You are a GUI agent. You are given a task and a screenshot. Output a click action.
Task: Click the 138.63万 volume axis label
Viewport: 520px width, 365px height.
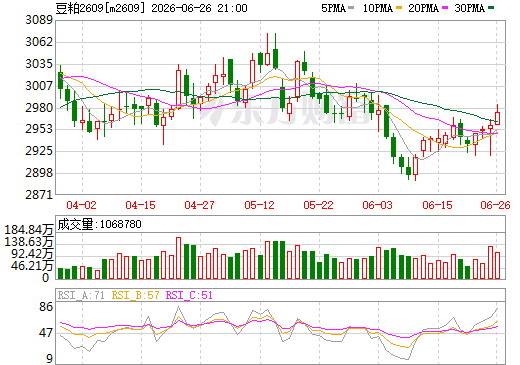[x=29, y=242]
